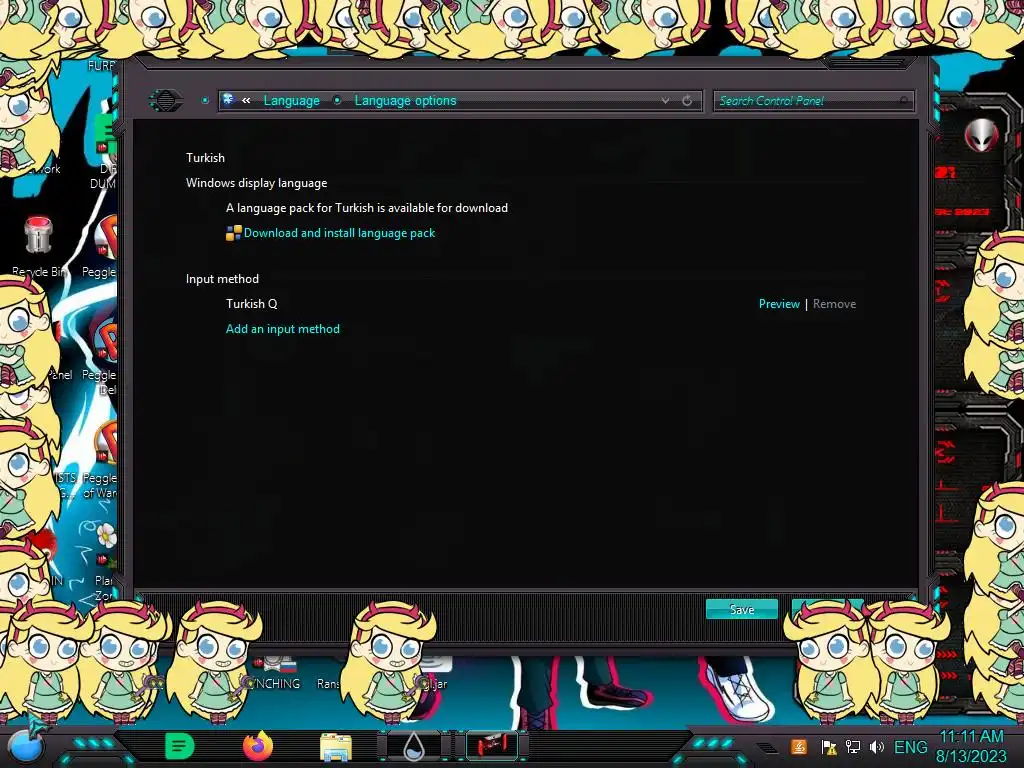
Task: Click the Alienware head gadget icon
Action: (981, 135)
